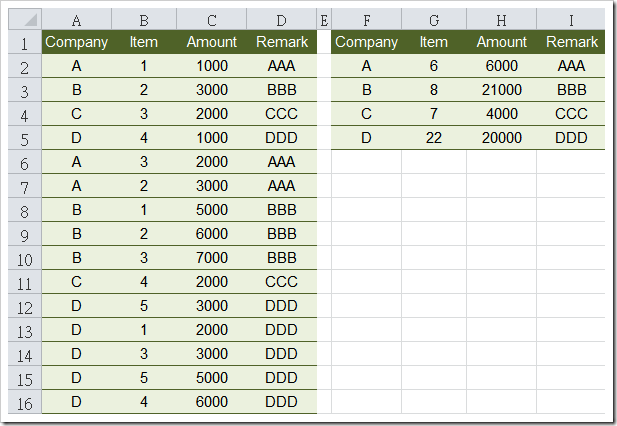Select column H header
Viewport: 617px width, 426px height.
[x=501, y=19]
